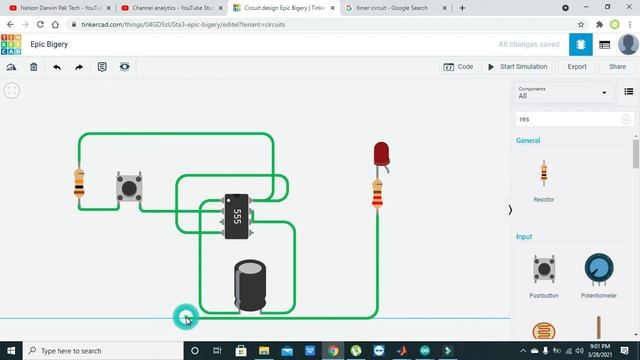Open the user profile avatar

pos(628,44)
